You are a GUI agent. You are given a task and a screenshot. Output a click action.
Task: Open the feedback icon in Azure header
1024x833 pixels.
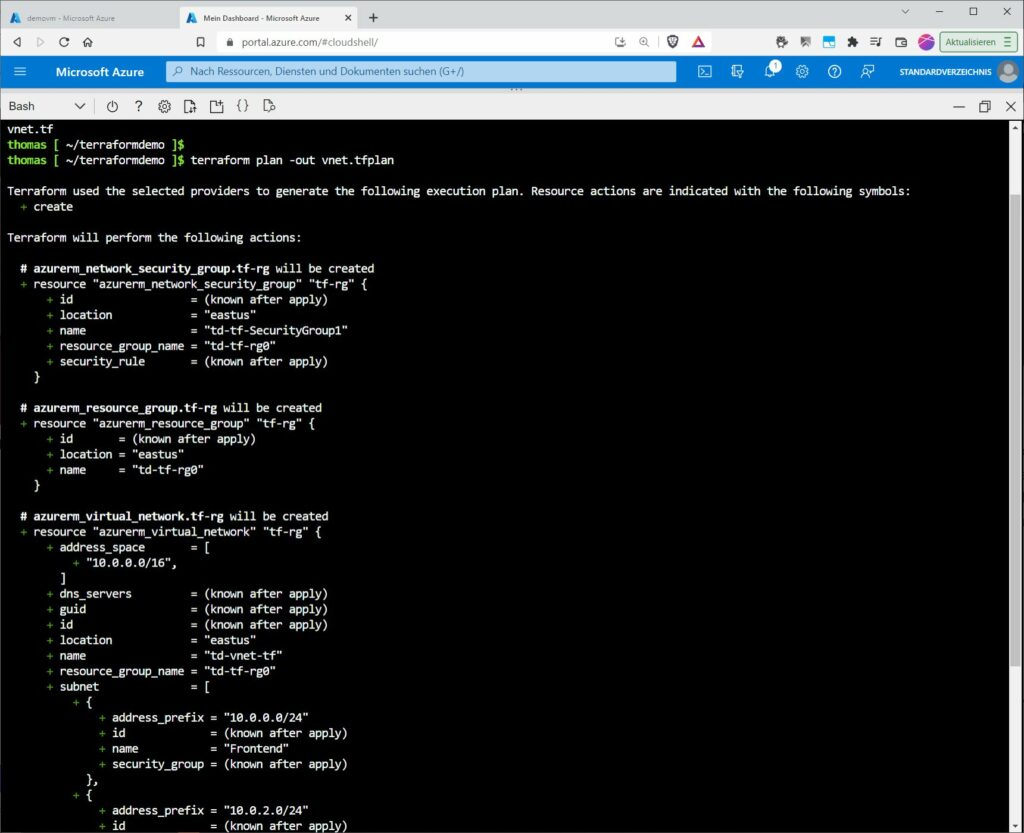pyautogui.click(x=867, y=72)
